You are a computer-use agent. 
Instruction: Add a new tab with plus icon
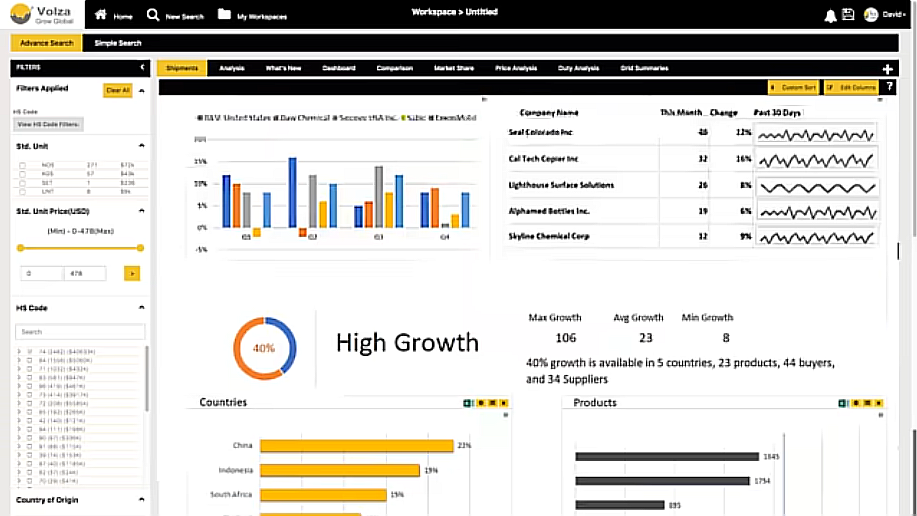888,69
